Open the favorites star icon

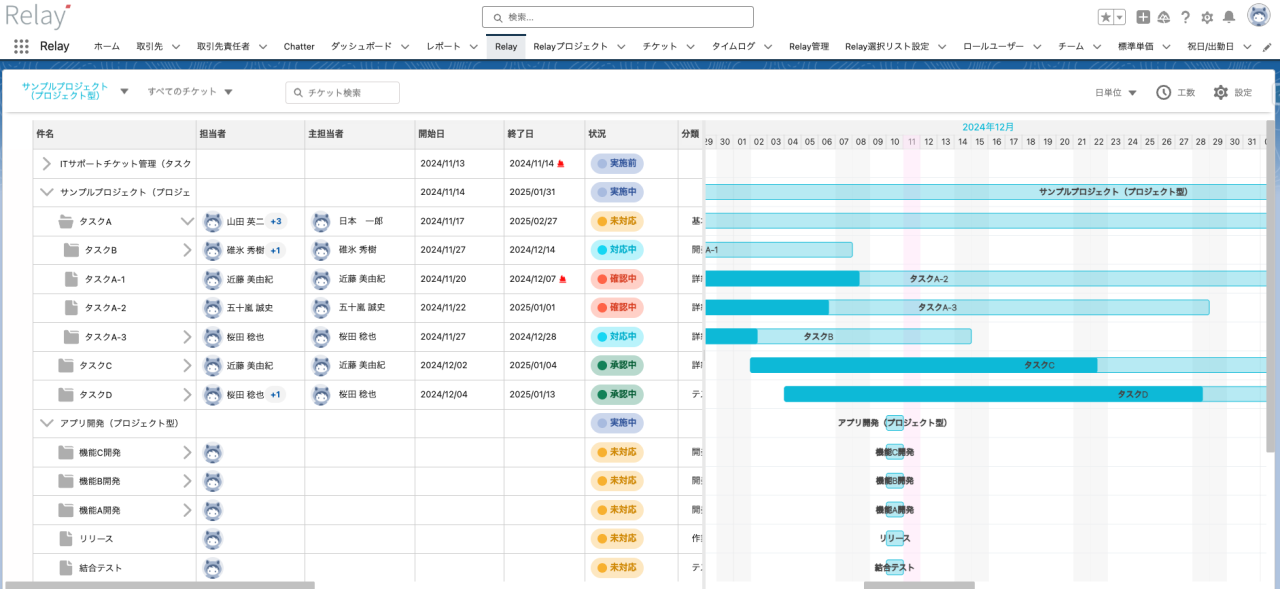1106,17
